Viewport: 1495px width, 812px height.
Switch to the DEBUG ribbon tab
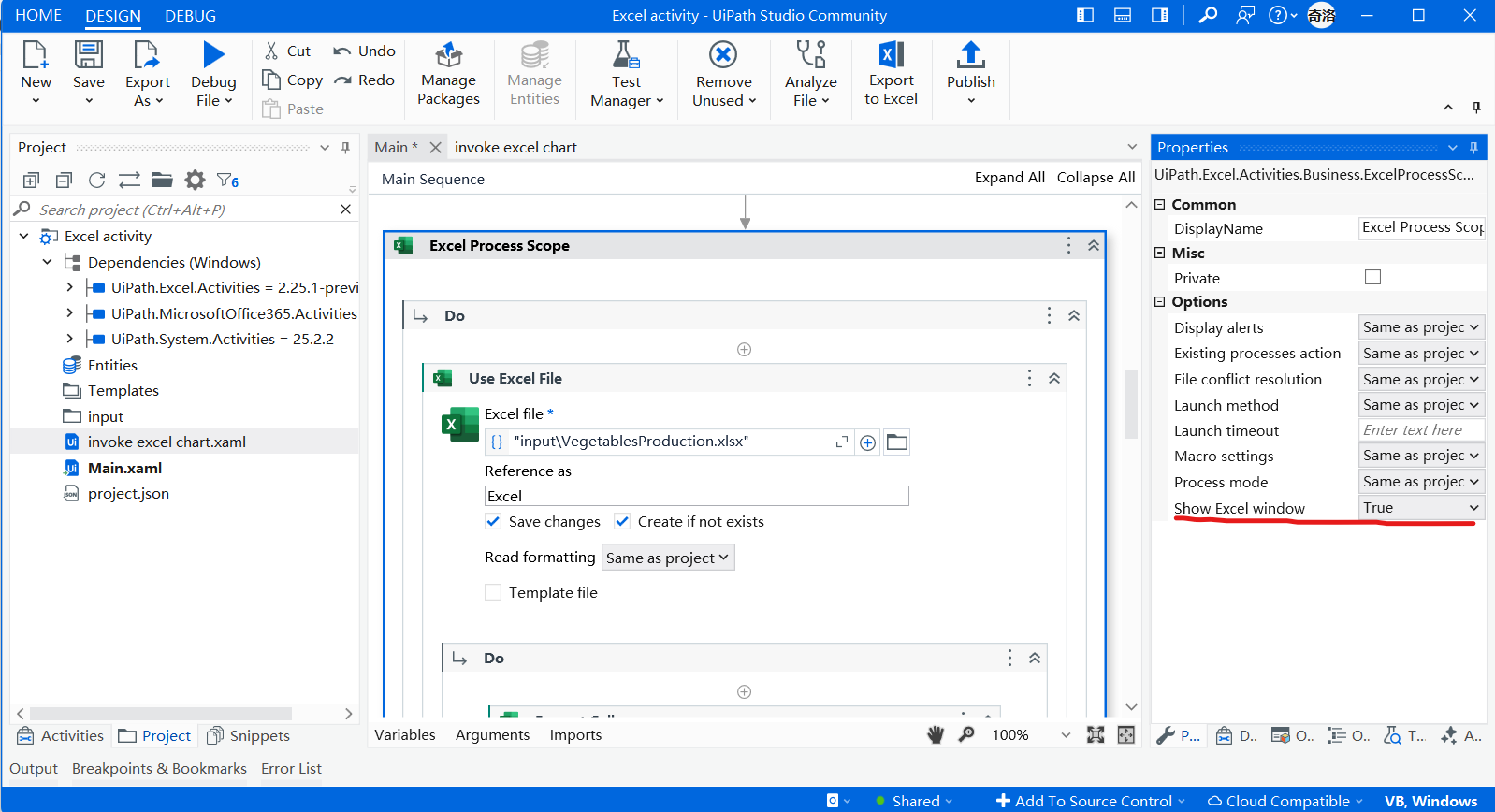tap(190, 16)
